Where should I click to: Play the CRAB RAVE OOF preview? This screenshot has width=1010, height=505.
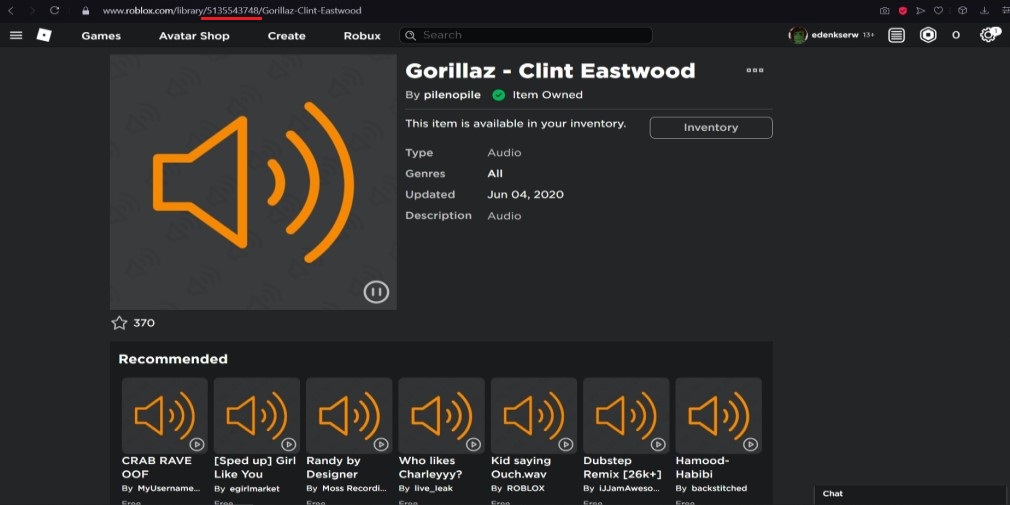[x=197, y=444]
